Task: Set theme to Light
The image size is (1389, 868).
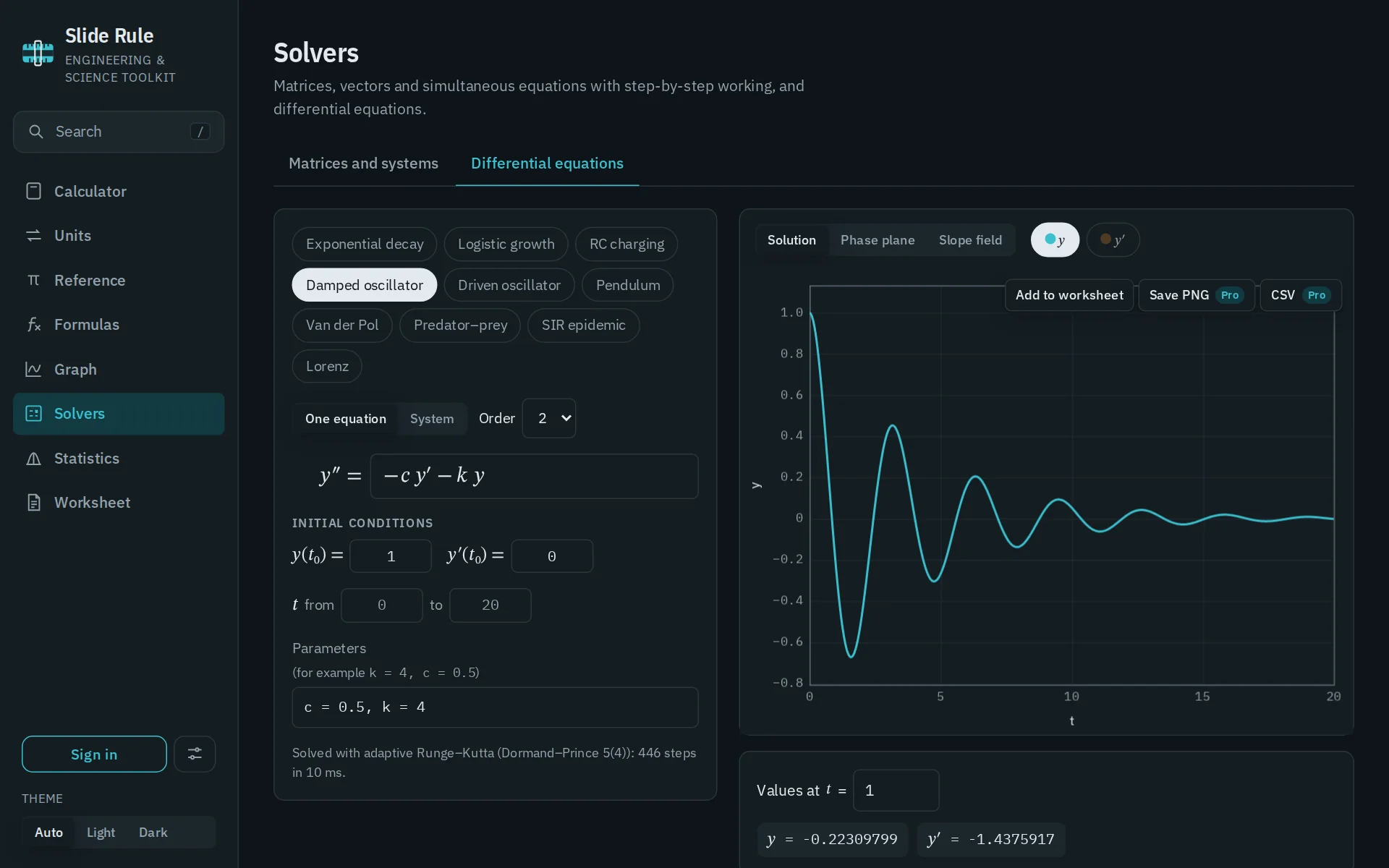Action: point(101,833)
